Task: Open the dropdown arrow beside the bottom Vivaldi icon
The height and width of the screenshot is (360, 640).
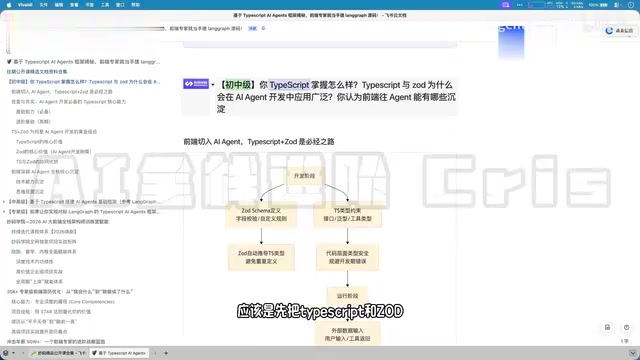Action: coord(13,353)
